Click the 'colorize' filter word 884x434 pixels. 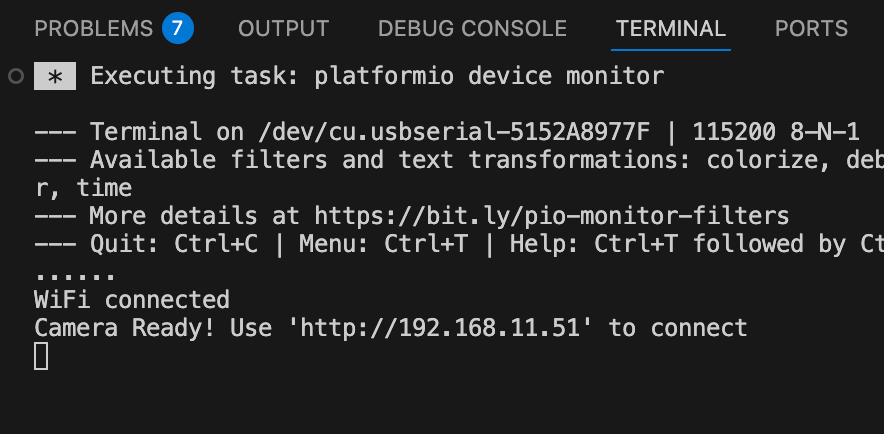coord(762,160)
